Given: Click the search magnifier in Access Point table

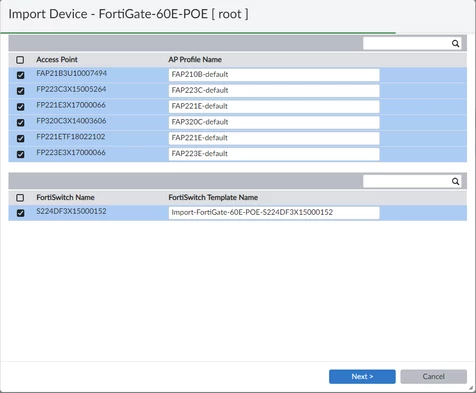Looking at the screenshot, I should click(x=455, y=43).
